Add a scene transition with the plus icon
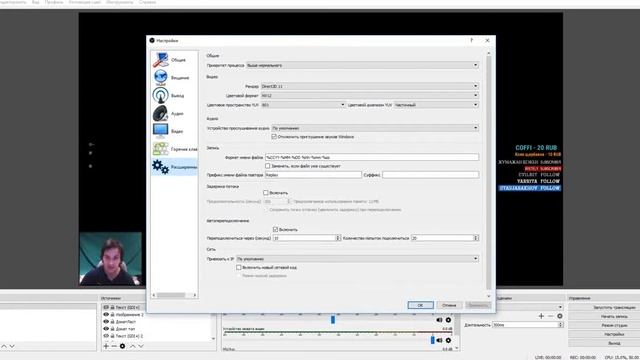This screenshot has width=640, height=360. (541, 316)
